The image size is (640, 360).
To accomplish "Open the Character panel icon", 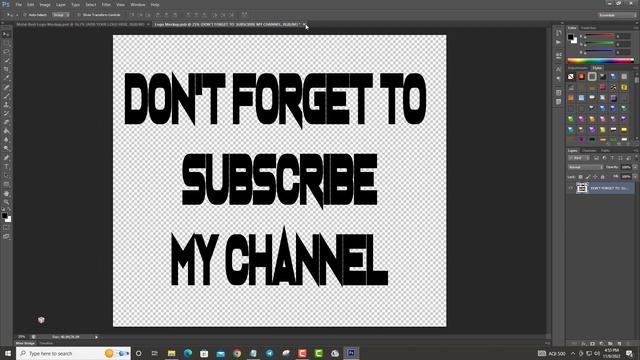I will point(558,69).
